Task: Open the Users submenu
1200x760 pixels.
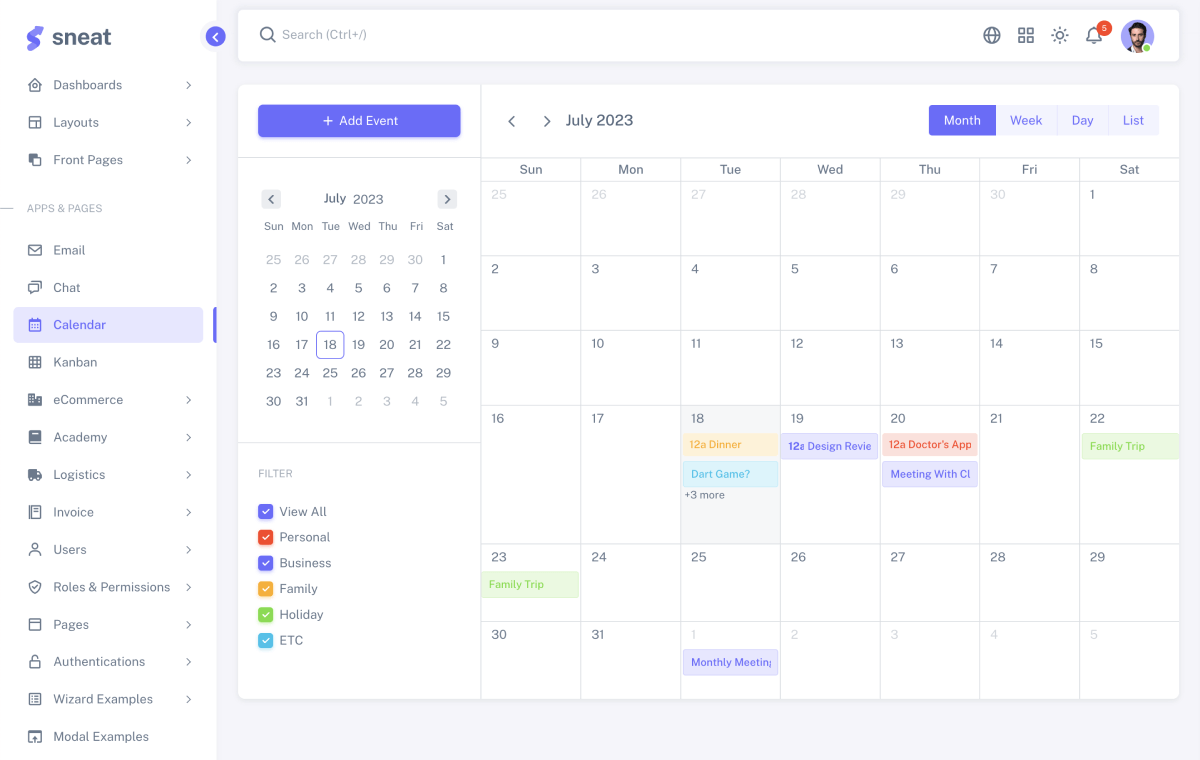Action: pos(189,549)
